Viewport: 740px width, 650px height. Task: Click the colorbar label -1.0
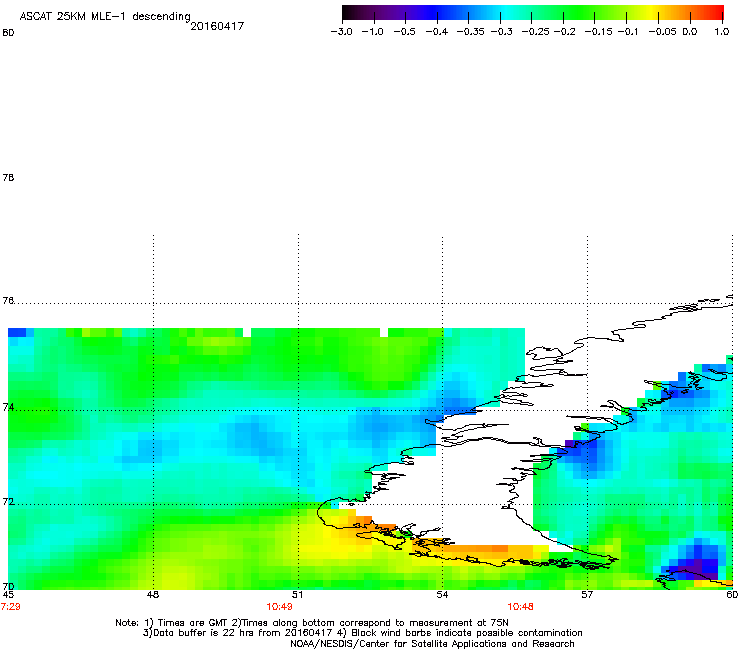tap(372, 32)
